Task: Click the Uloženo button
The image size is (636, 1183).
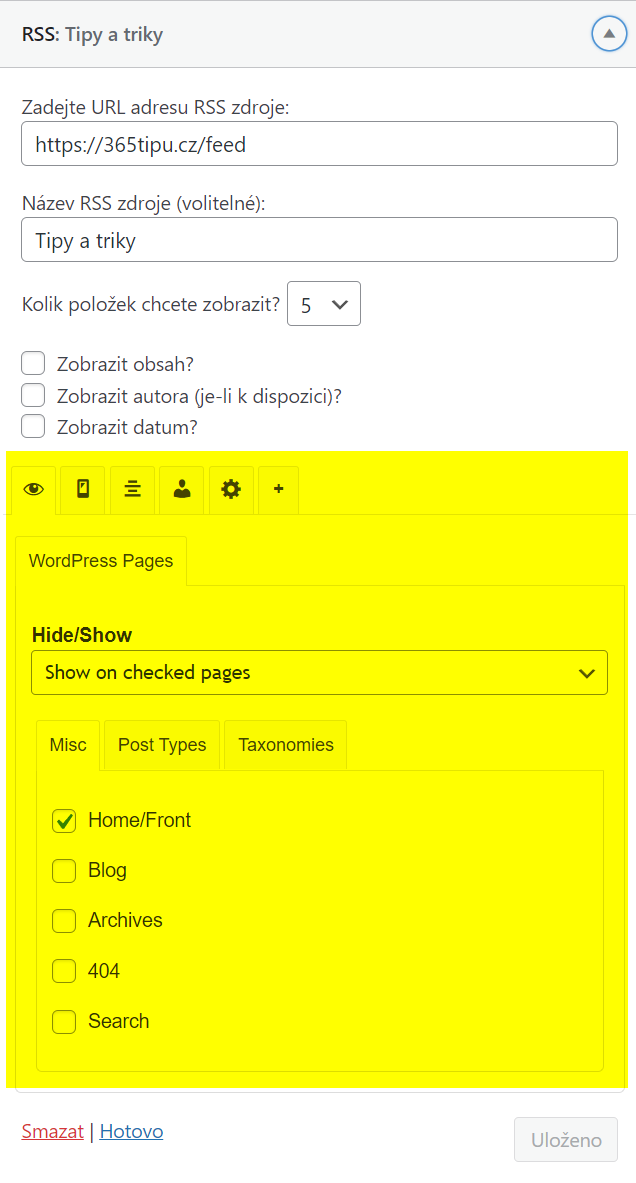Action: pyautogui.click(x=566, y=1140)
